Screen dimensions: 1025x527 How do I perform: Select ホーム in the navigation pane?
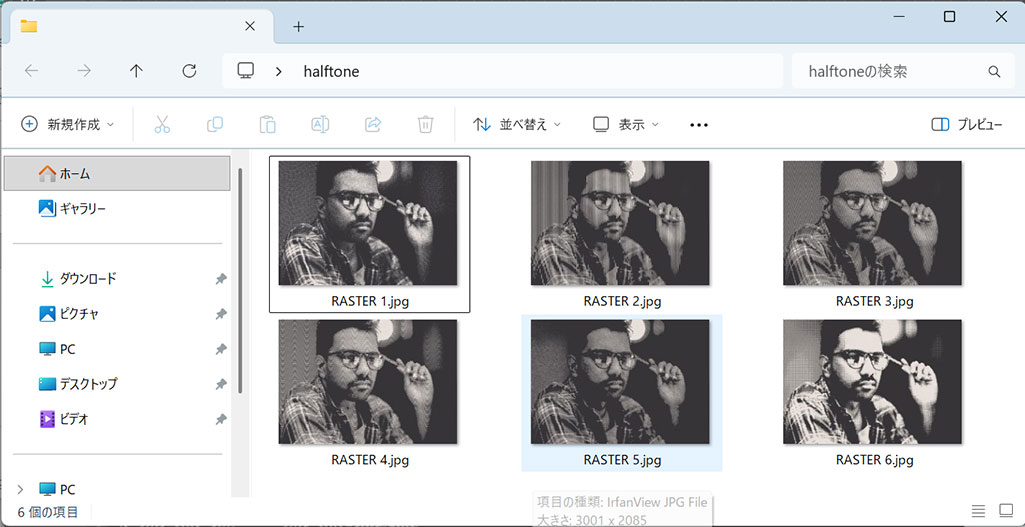click(x=117, y=173)
